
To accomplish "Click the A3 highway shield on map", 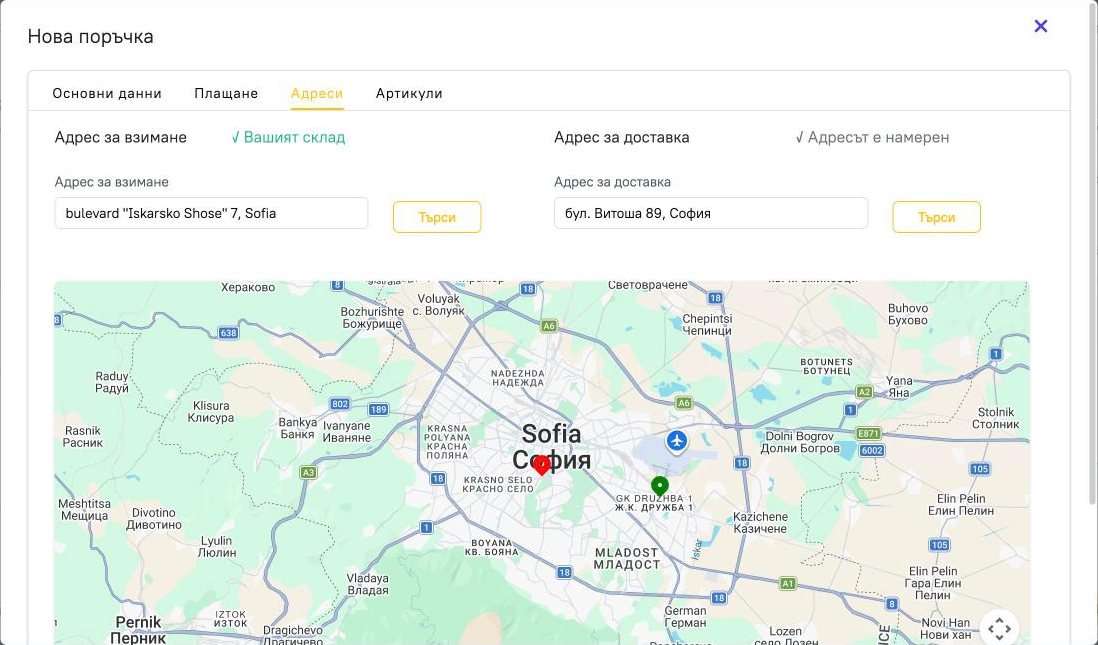I will (x=308, y=472).
